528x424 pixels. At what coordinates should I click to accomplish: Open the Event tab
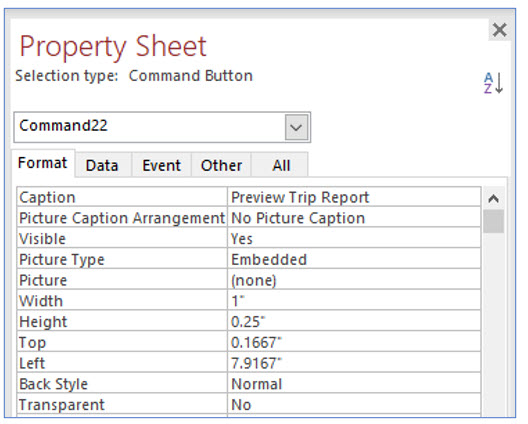pos(162,165)
